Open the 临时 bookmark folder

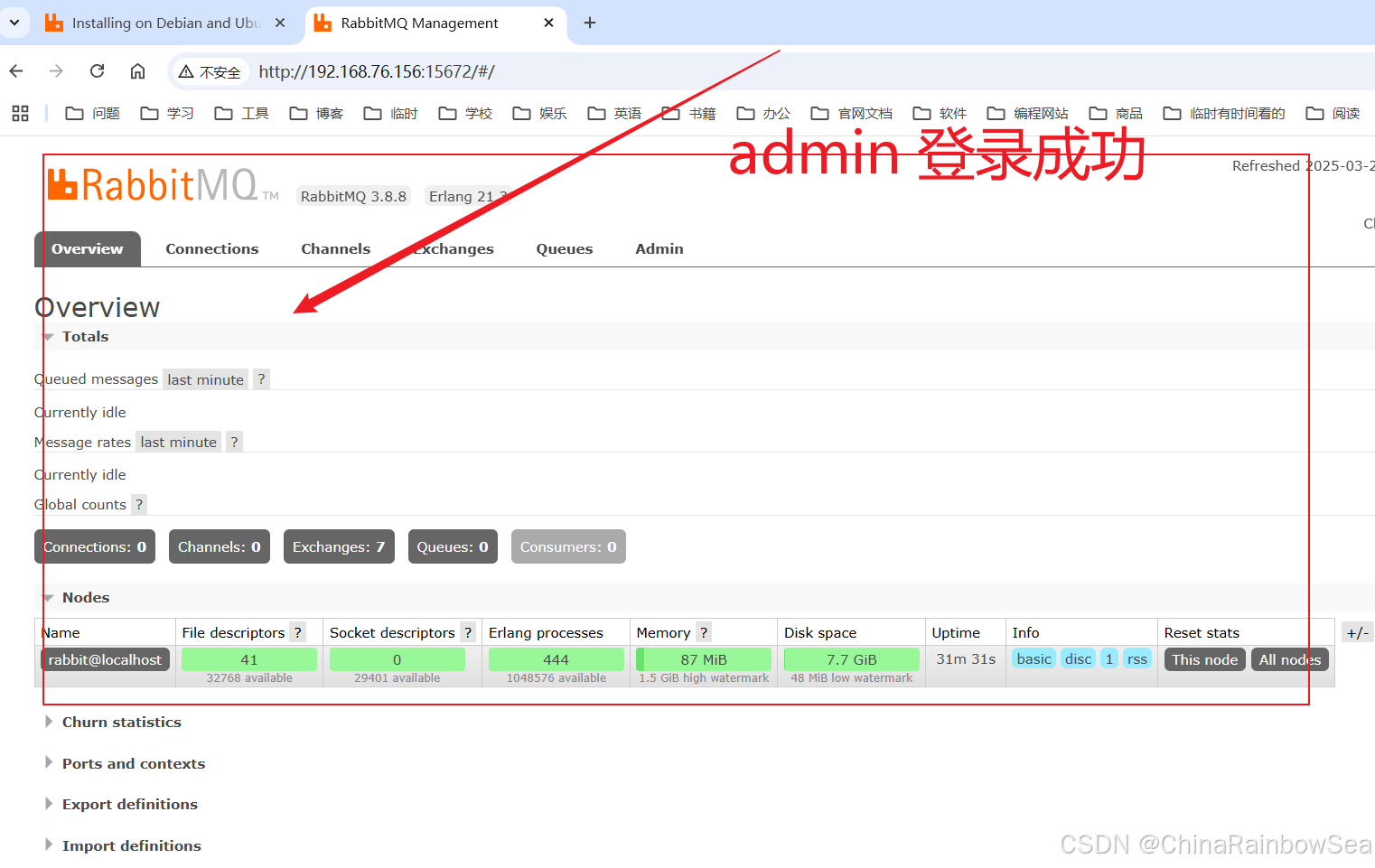[x=390, y=113]
